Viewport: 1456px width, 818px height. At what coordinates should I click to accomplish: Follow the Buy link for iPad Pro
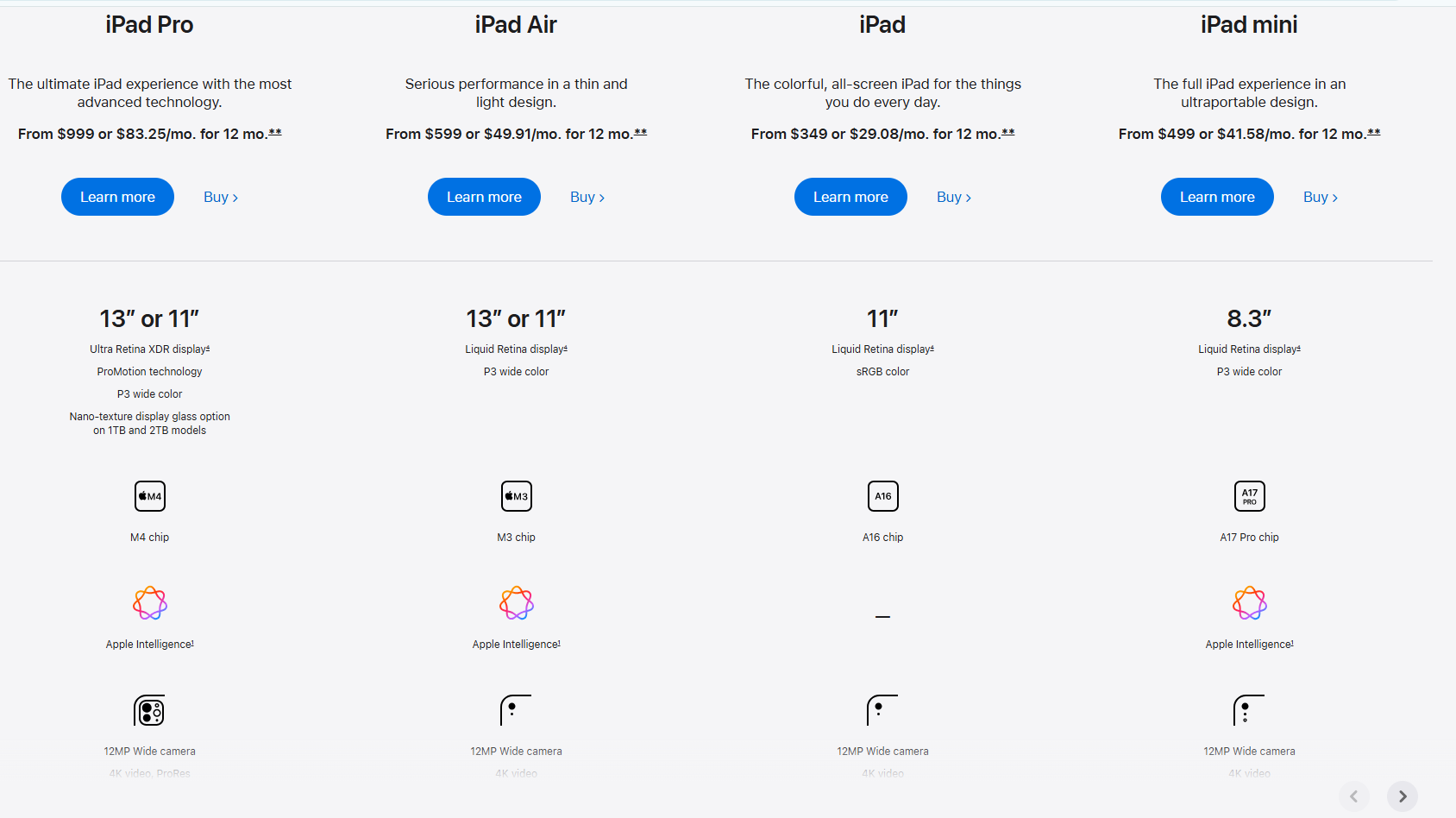tap(221, 197)
